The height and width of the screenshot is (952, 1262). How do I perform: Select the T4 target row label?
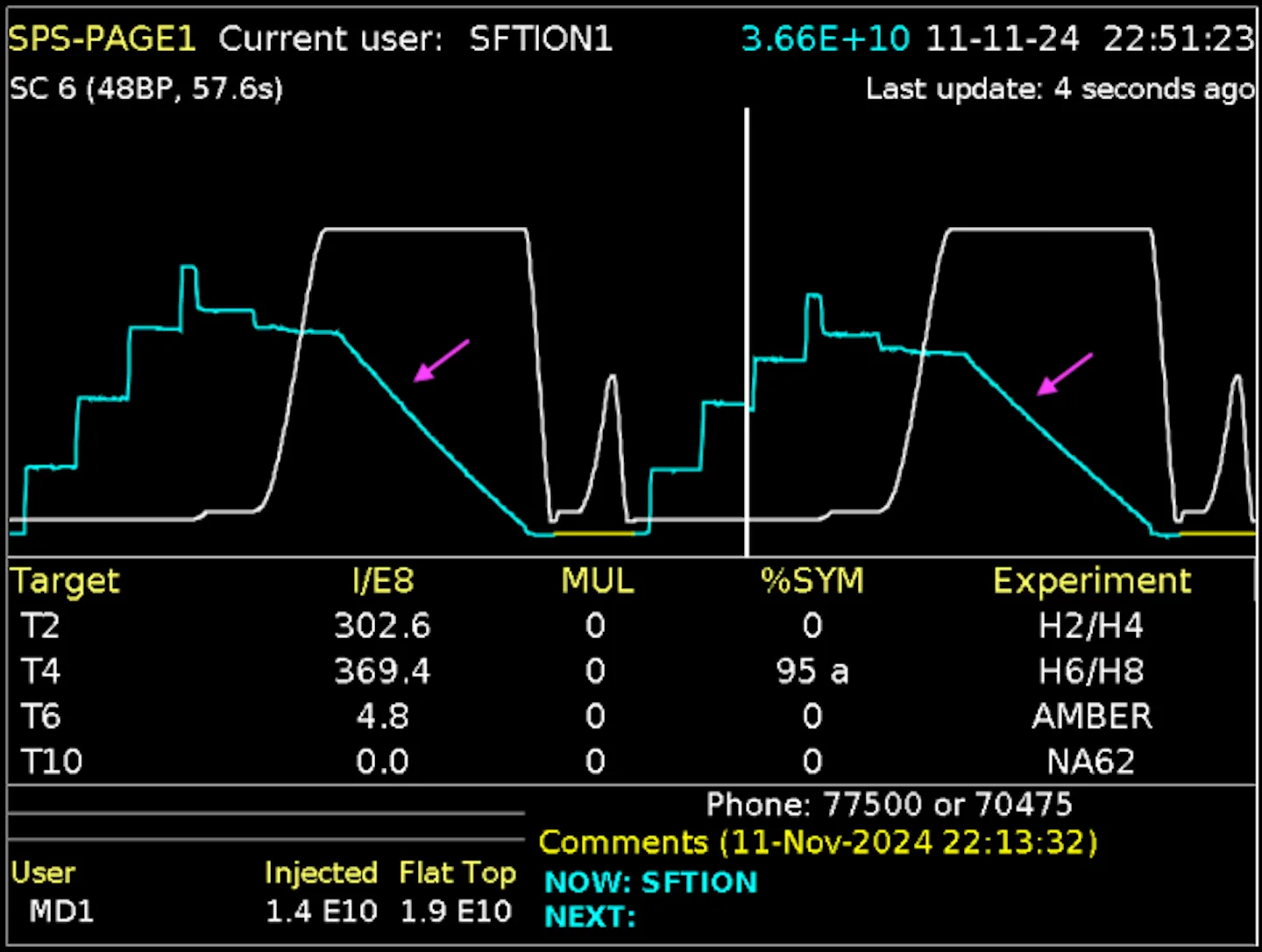pyautogui.click(x=40, y=671)
